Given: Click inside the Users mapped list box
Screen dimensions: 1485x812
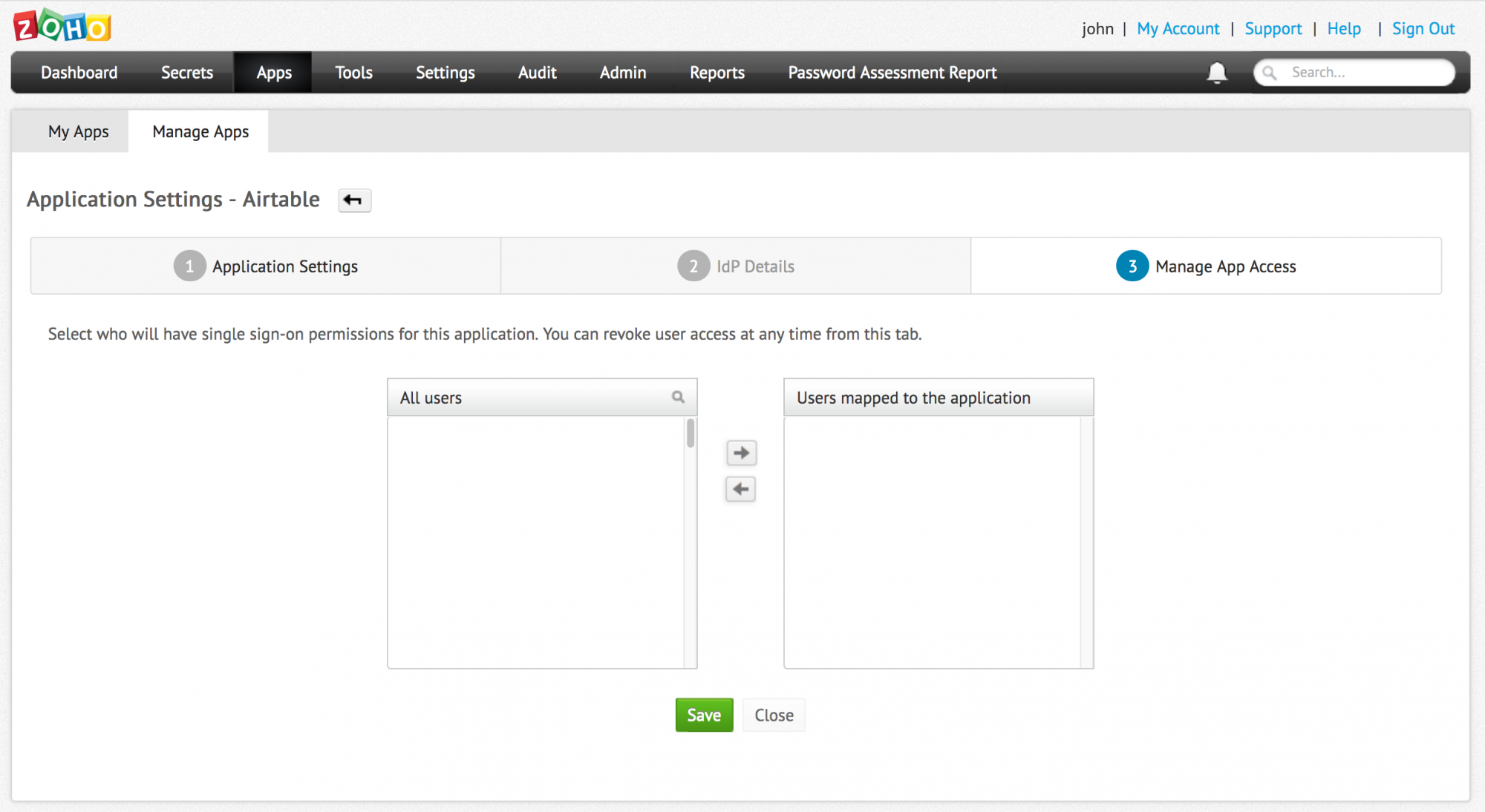Looking at the screenshot, I should coord(932,542).
